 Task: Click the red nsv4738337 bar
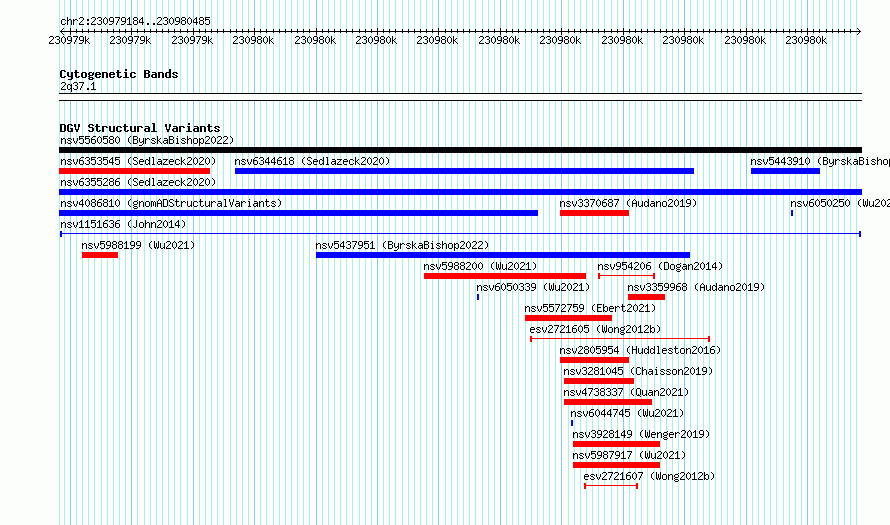[x=608, y=402]
